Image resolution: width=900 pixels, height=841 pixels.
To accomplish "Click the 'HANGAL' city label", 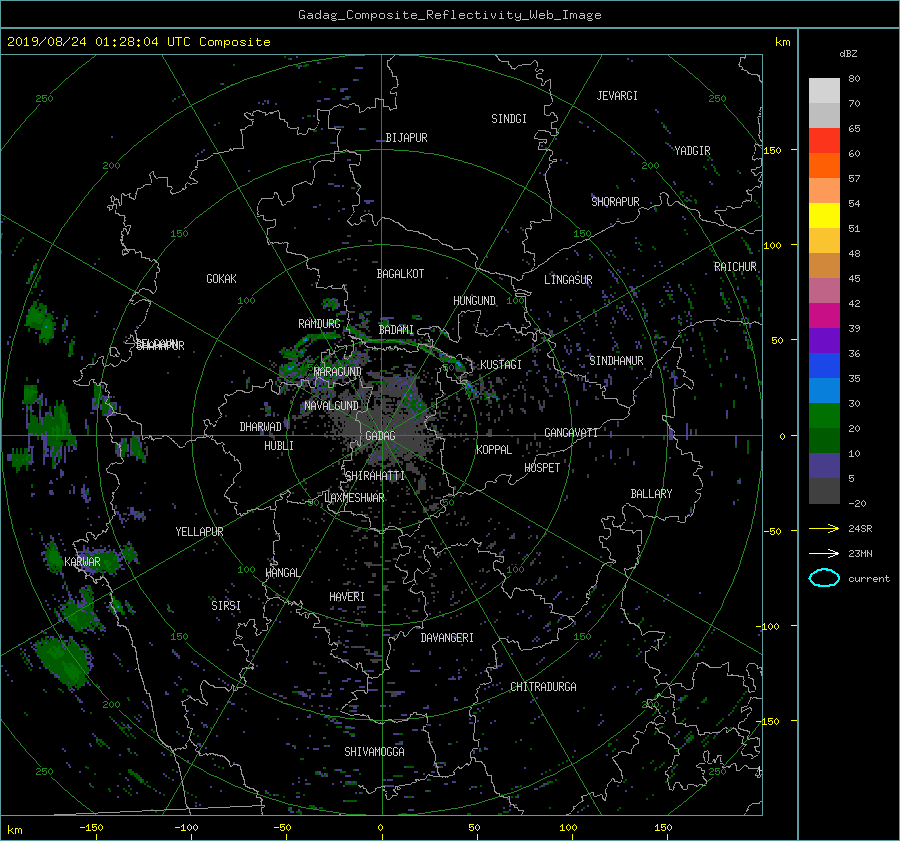I will 282,573.
